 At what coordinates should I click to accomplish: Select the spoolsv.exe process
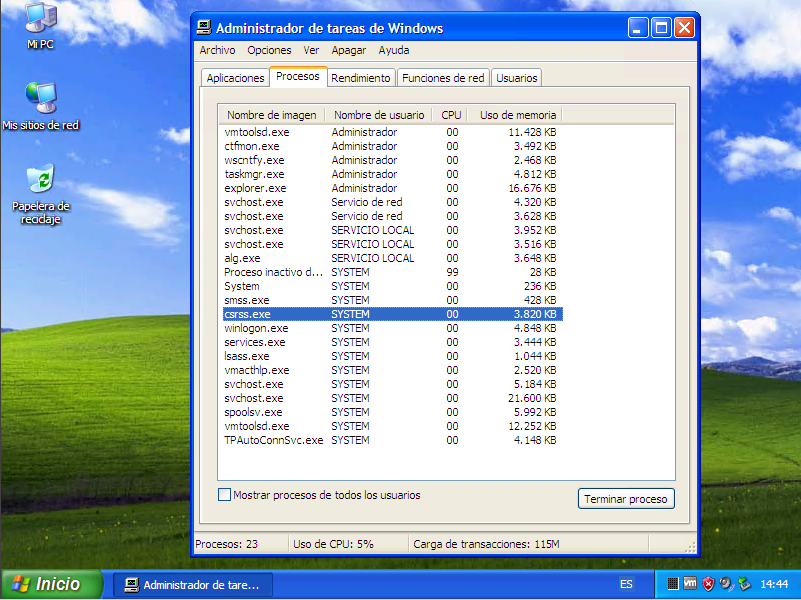click(392, 412)
